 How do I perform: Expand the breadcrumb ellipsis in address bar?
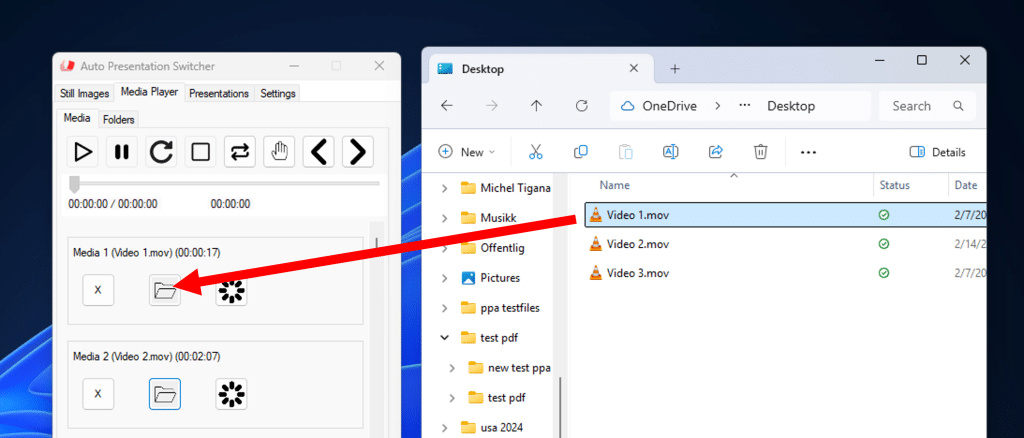pyautogui.click(x=743, y=106)
